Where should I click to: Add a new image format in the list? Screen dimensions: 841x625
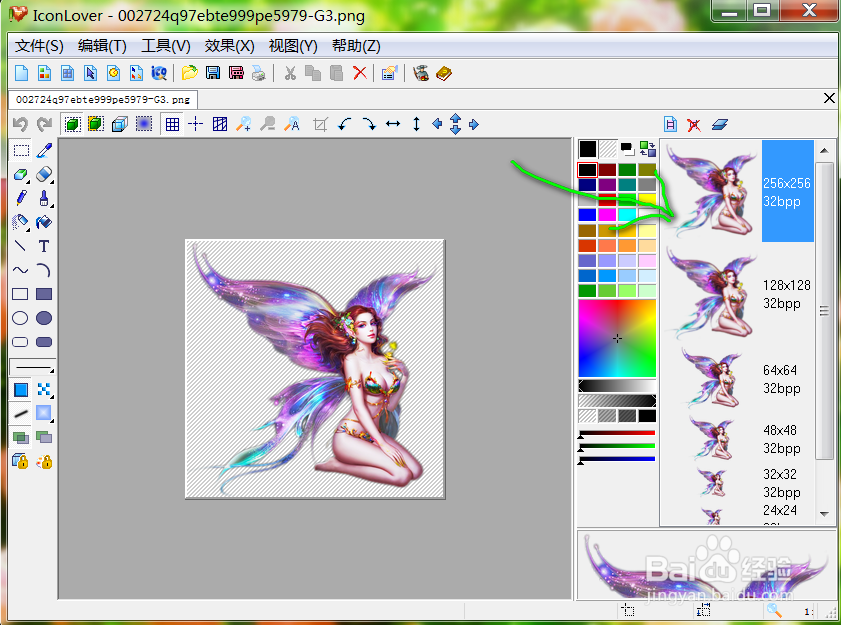tap(670, 124)
